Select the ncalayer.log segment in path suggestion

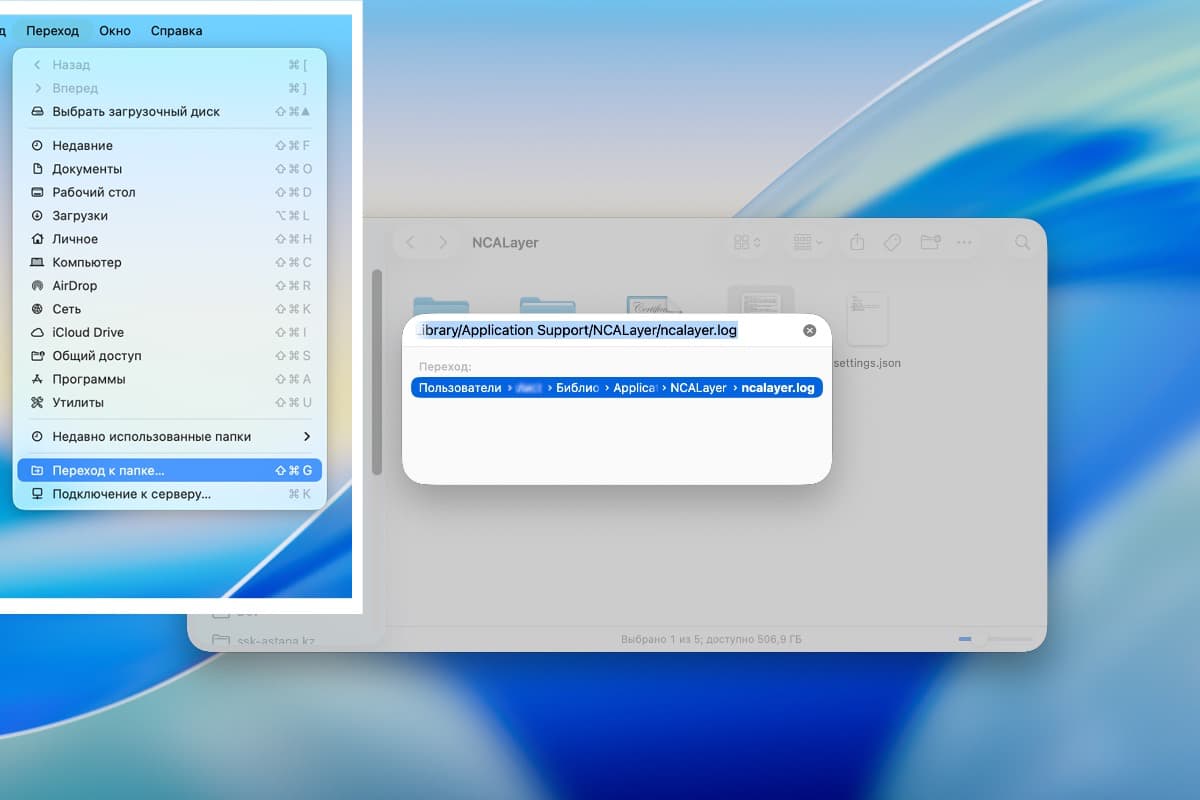coord(778,388)
